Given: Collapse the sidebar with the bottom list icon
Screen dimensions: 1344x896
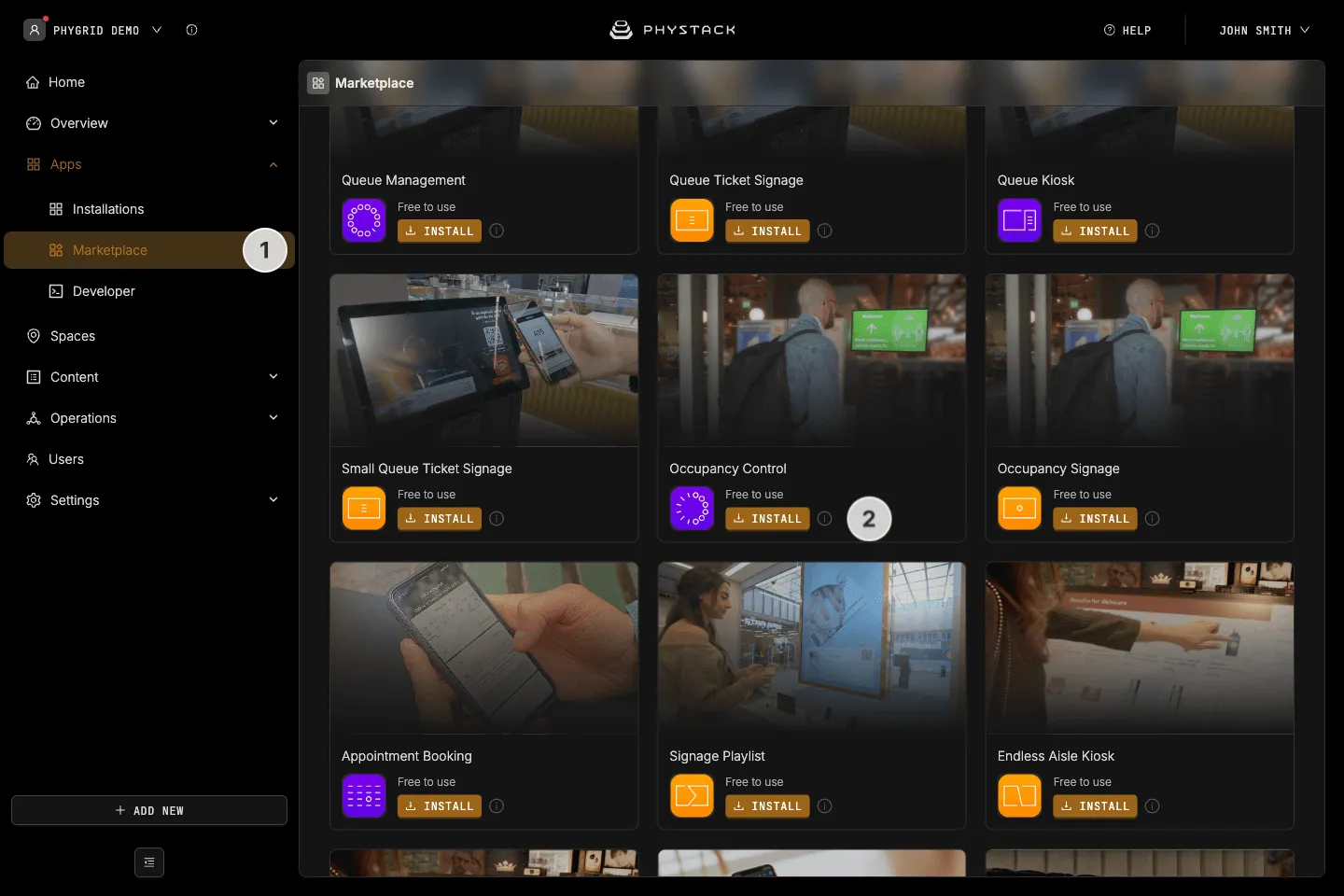Looking at the screenshot, I should [149, 862].
